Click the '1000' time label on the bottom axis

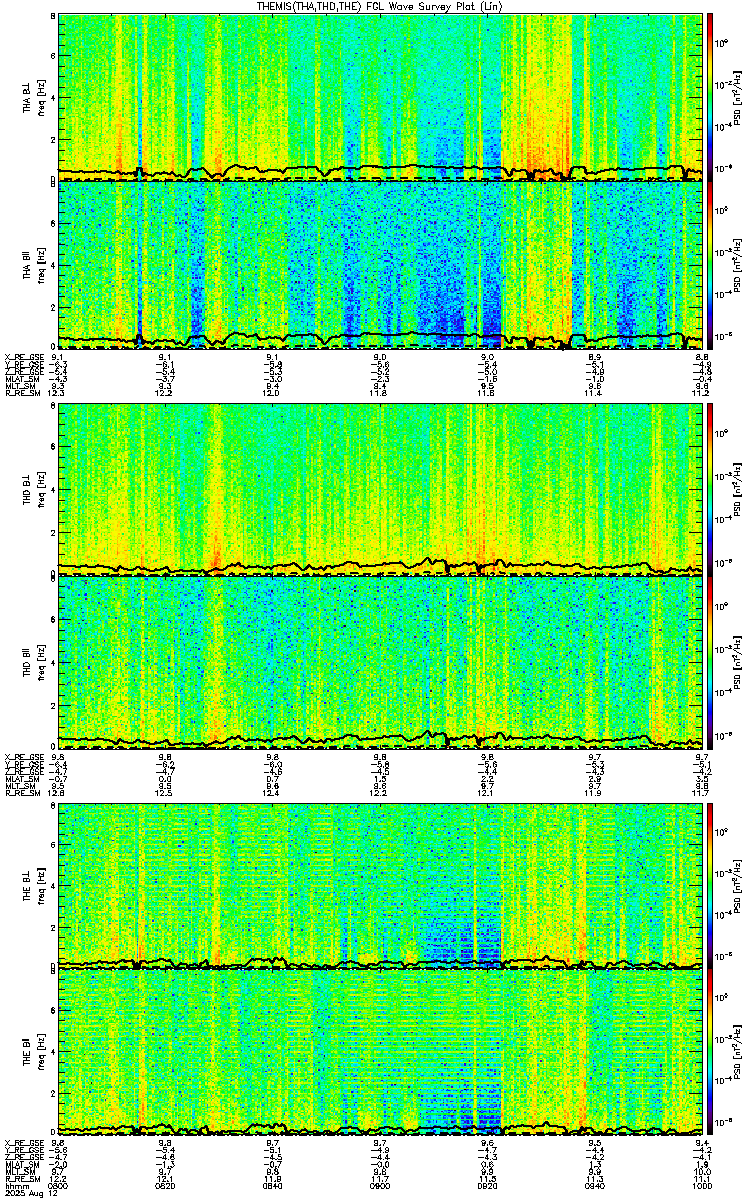702,1184
